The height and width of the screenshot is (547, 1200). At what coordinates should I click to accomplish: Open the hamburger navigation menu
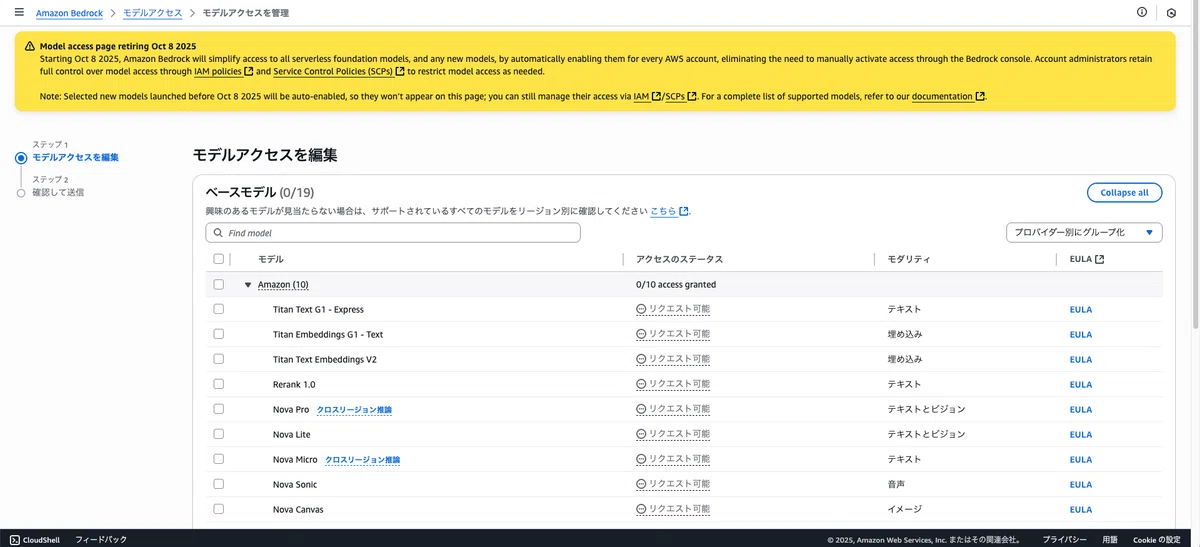click(19, 12)
